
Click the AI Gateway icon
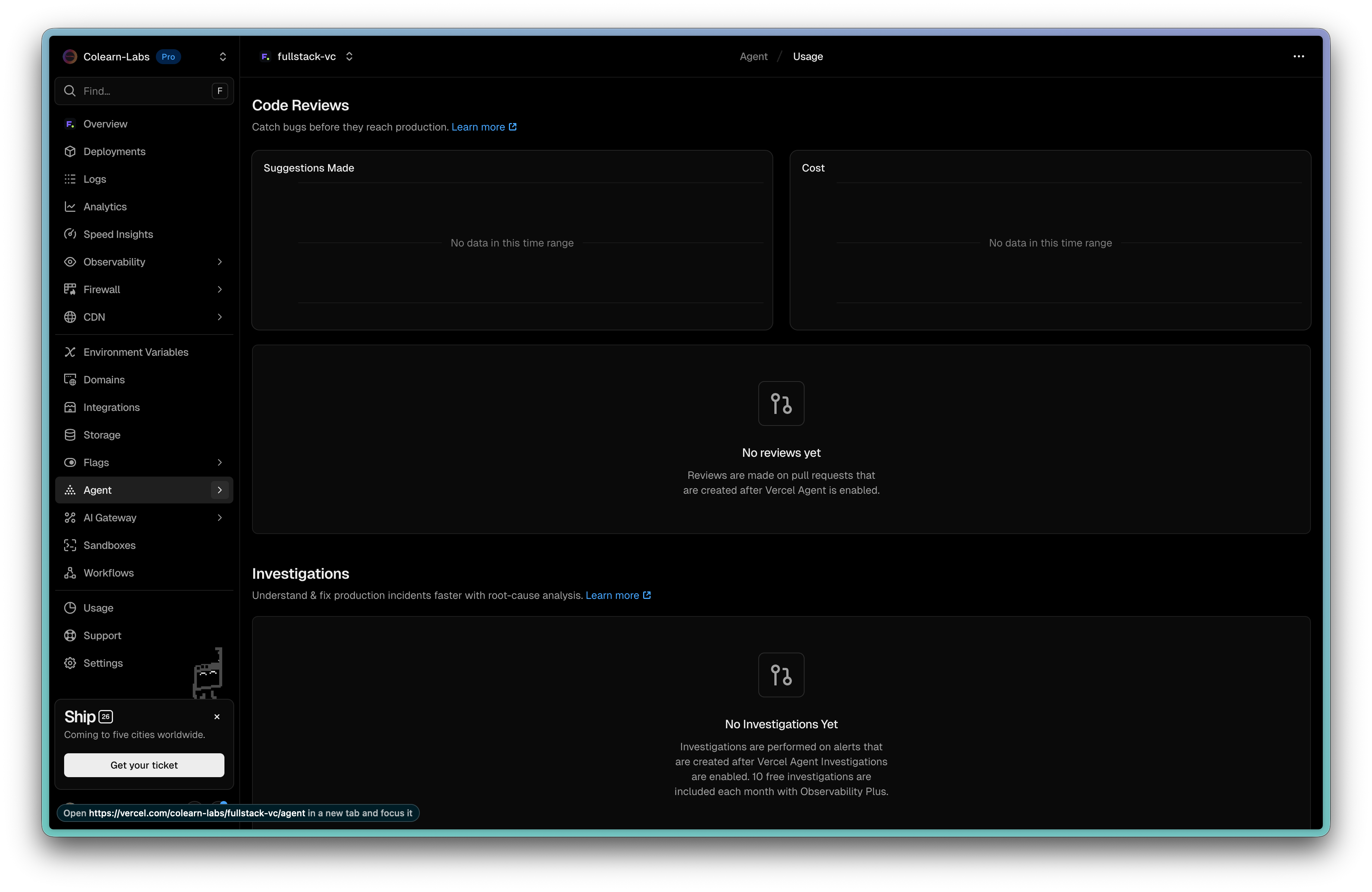coord(70,518)
